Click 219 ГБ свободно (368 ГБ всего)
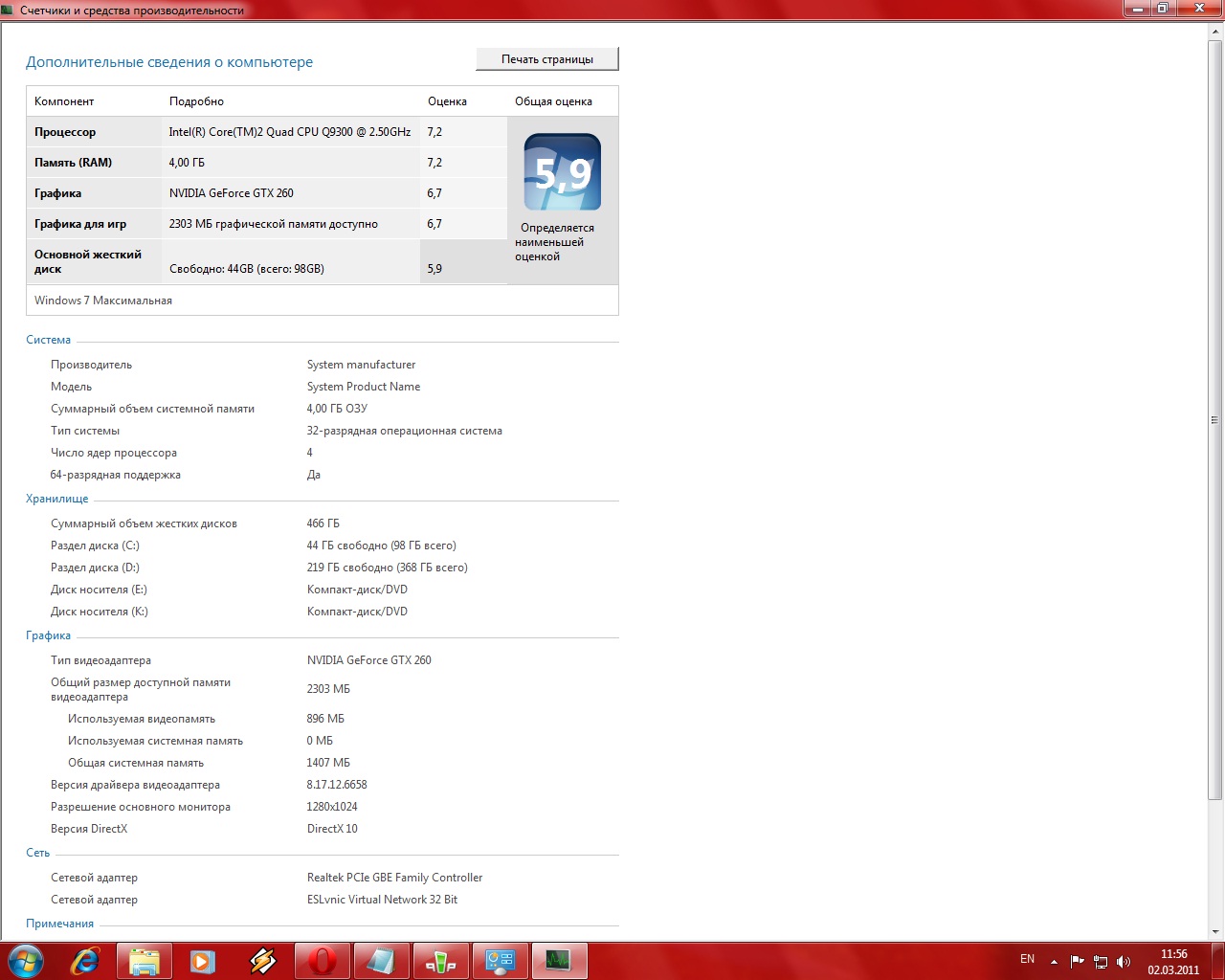 [x=388, y=568]
